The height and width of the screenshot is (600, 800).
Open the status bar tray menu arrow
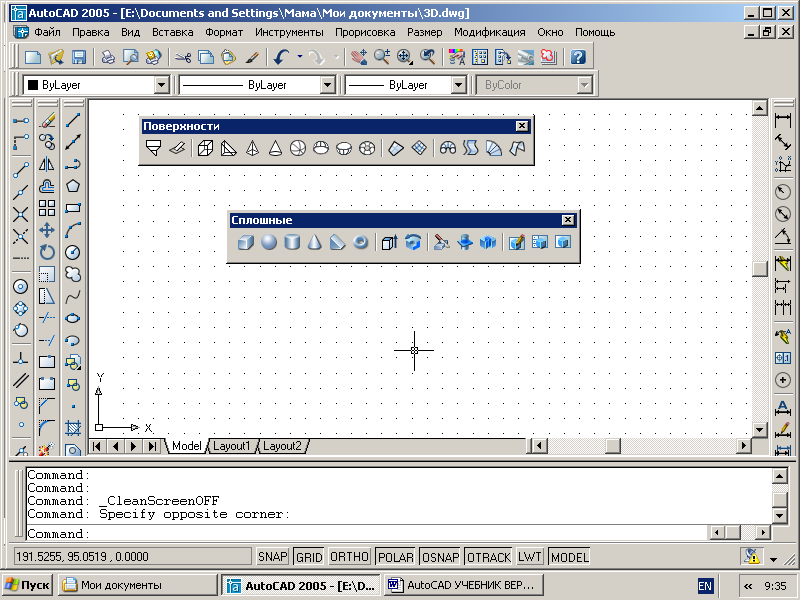(773, 559)
